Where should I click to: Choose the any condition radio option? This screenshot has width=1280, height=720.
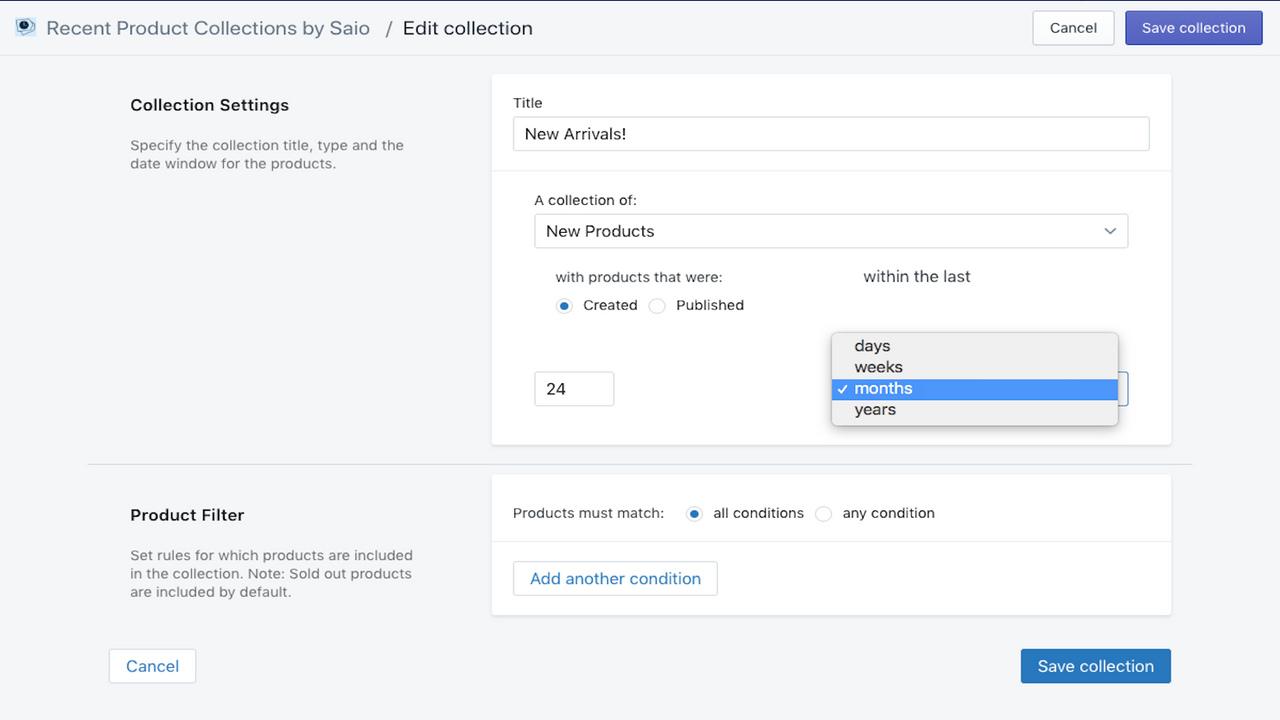click(823, 514)
